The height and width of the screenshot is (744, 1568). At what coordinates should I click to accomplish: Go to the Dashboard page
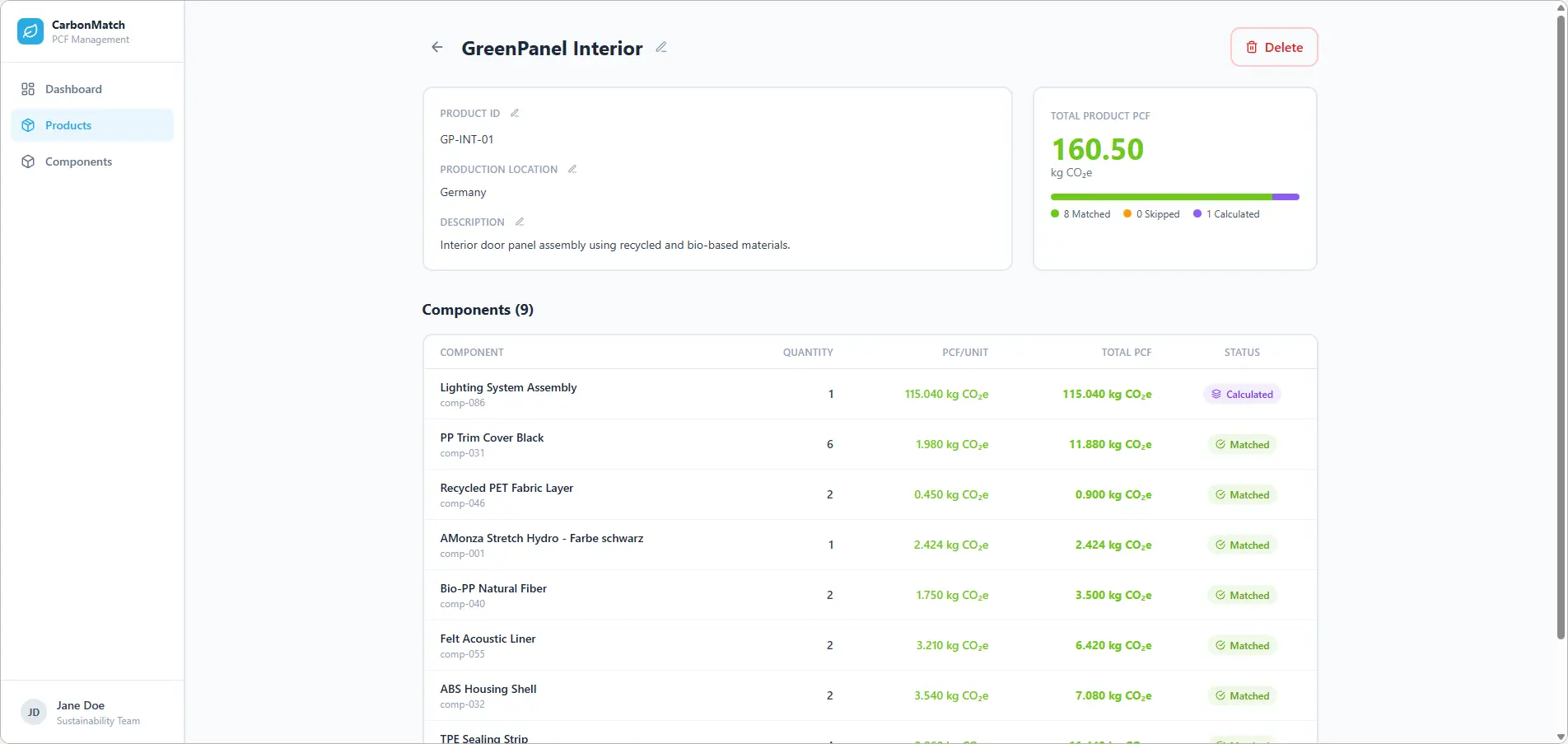(73, 89)
